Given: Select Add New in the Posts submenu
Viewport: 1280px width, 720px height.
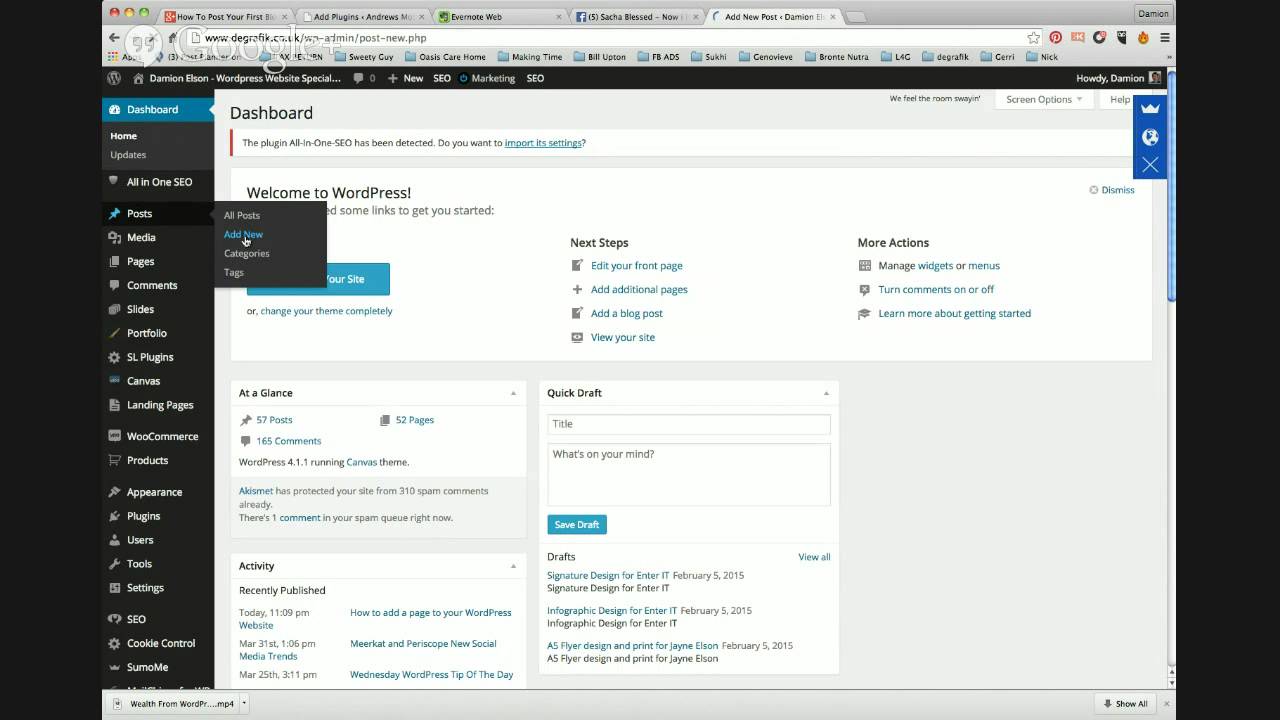Looking at the screenshot, I should pos(243,235).
